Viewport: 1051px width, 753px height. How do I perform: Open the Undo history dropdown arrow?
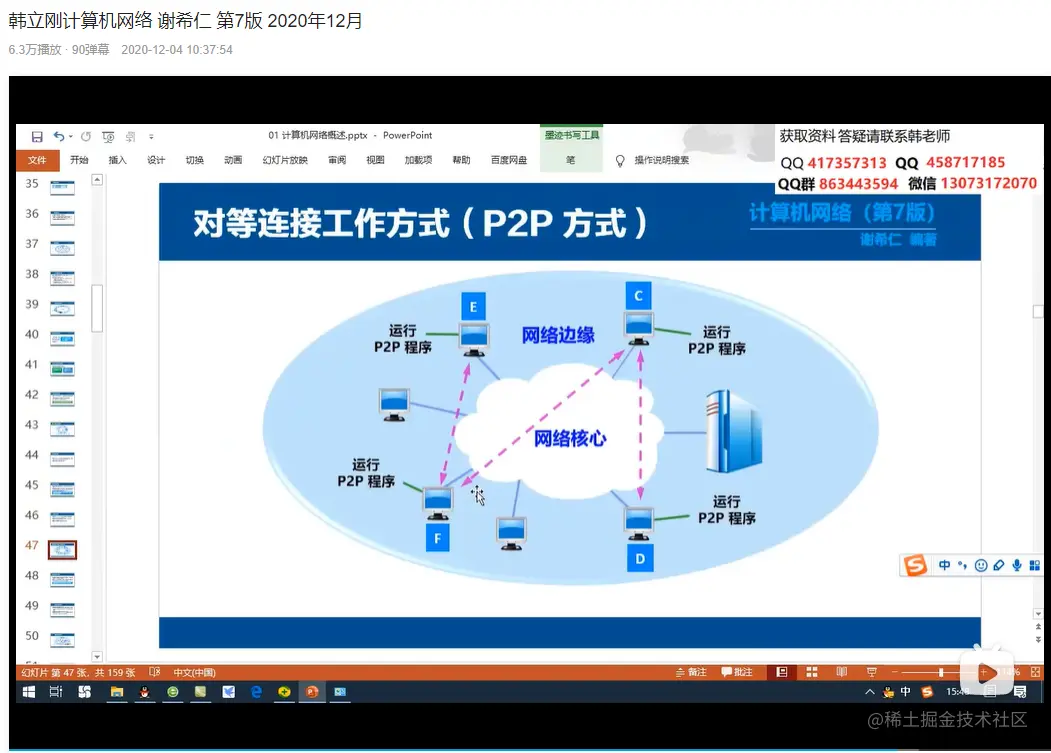70,137
